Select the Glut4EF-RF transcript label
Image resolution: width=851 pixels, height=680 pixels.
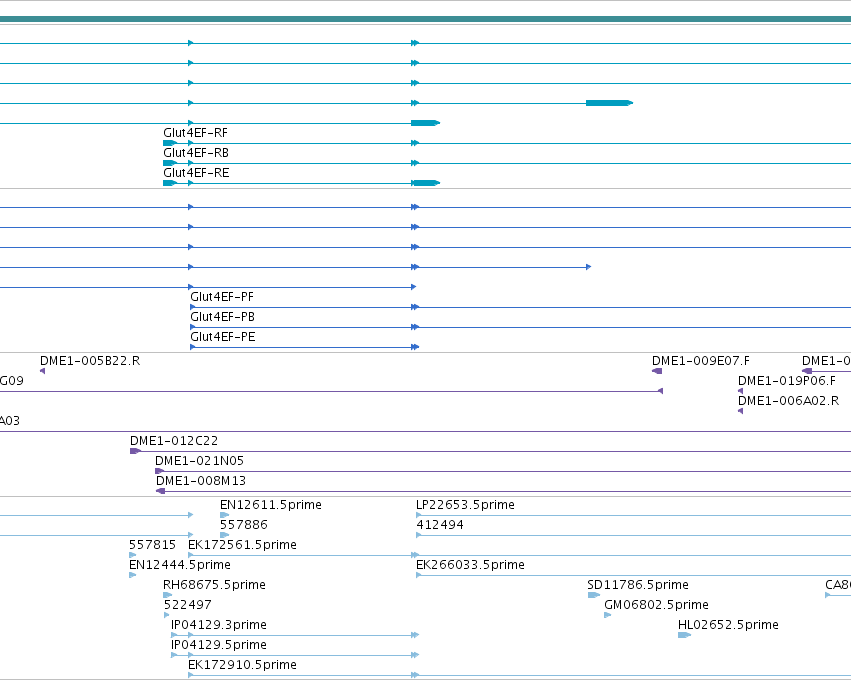(x=195, y=133)
